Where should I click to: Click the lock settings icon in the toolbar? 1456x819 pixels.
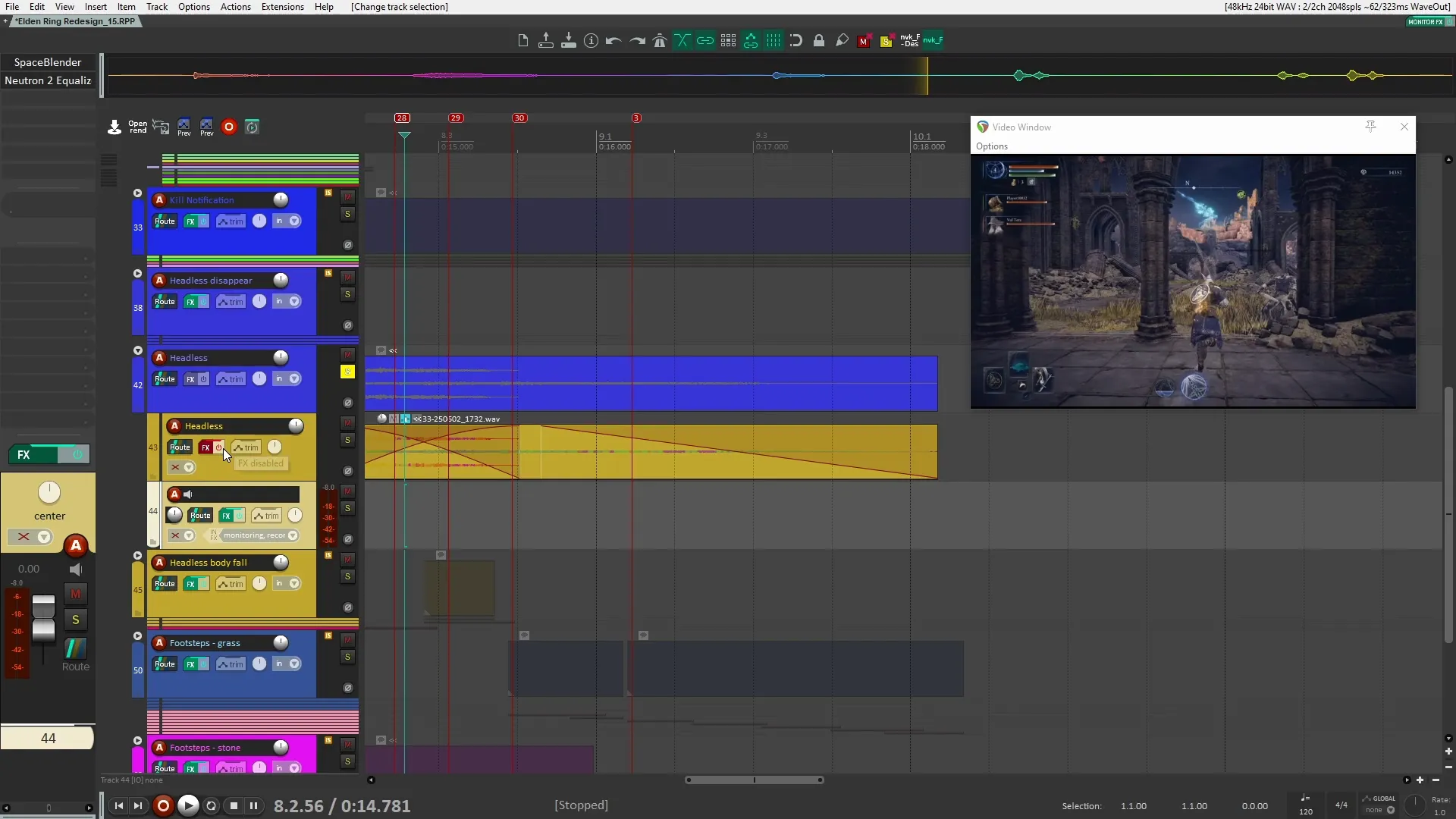pos(819,40)
